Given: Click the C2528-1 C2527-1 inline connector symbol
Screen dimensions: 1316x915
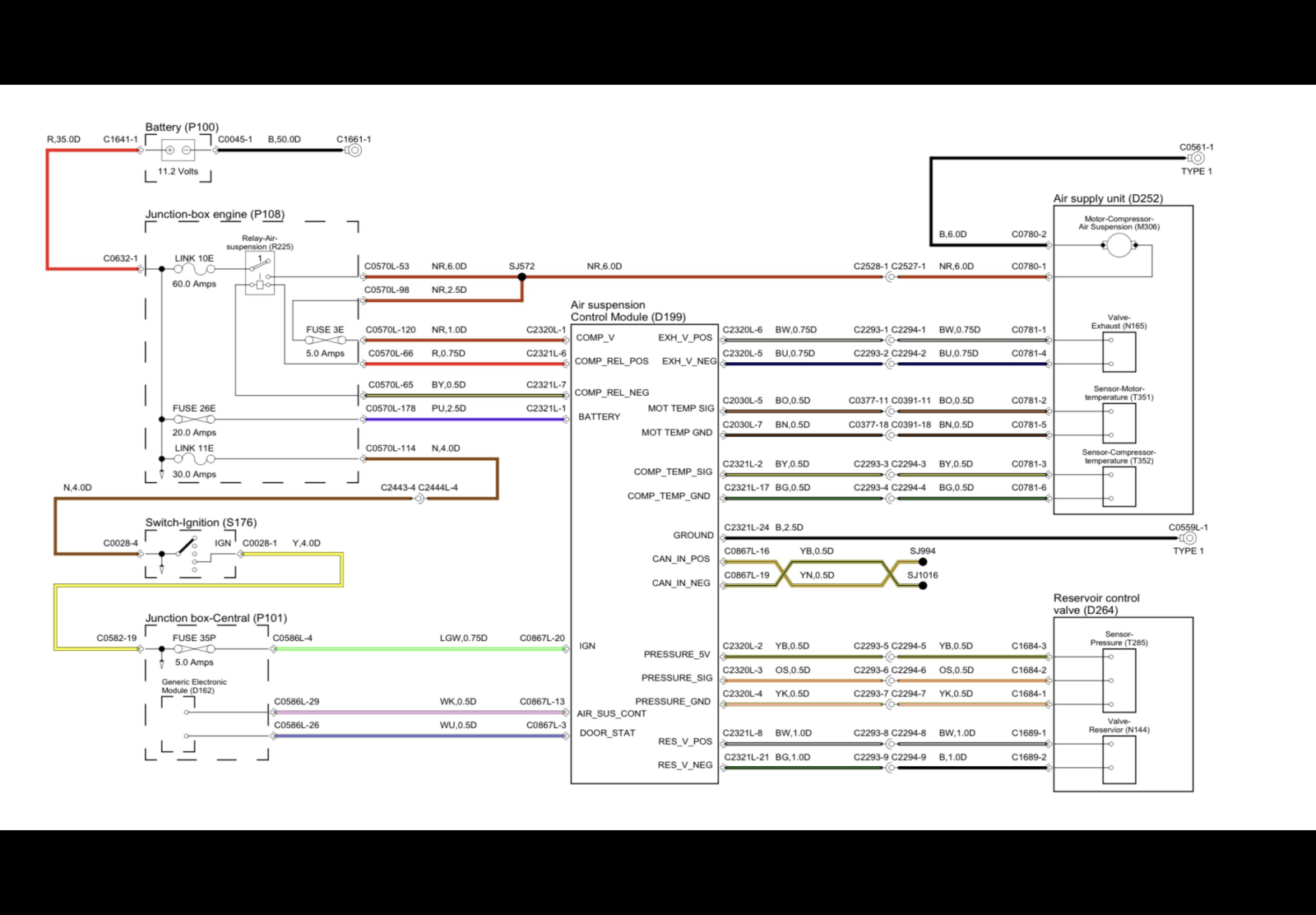Looking at the screenshot, I should pos(890,277).
